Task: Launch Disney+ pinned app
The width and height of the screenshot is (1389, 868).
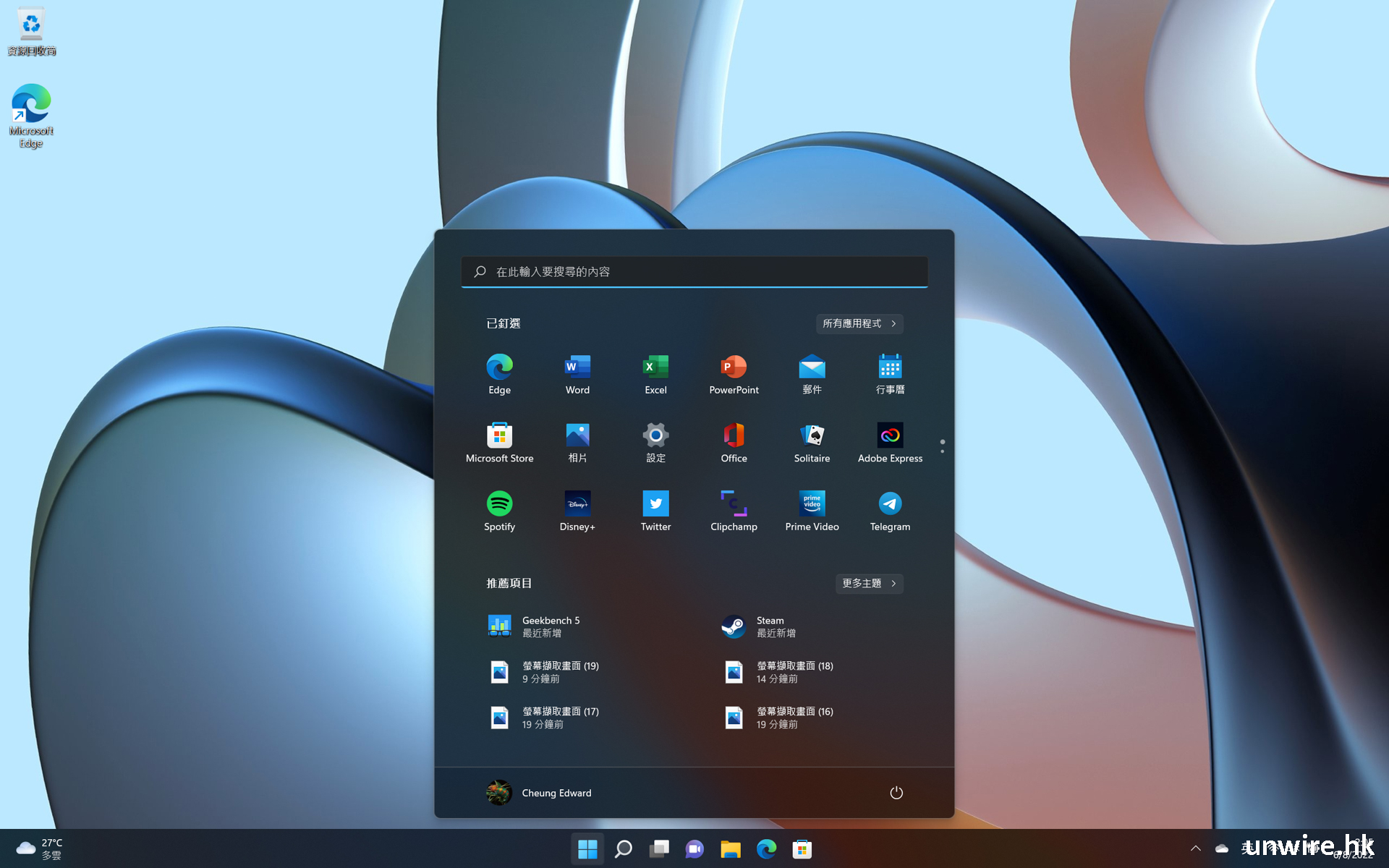Action: point(577,511)
